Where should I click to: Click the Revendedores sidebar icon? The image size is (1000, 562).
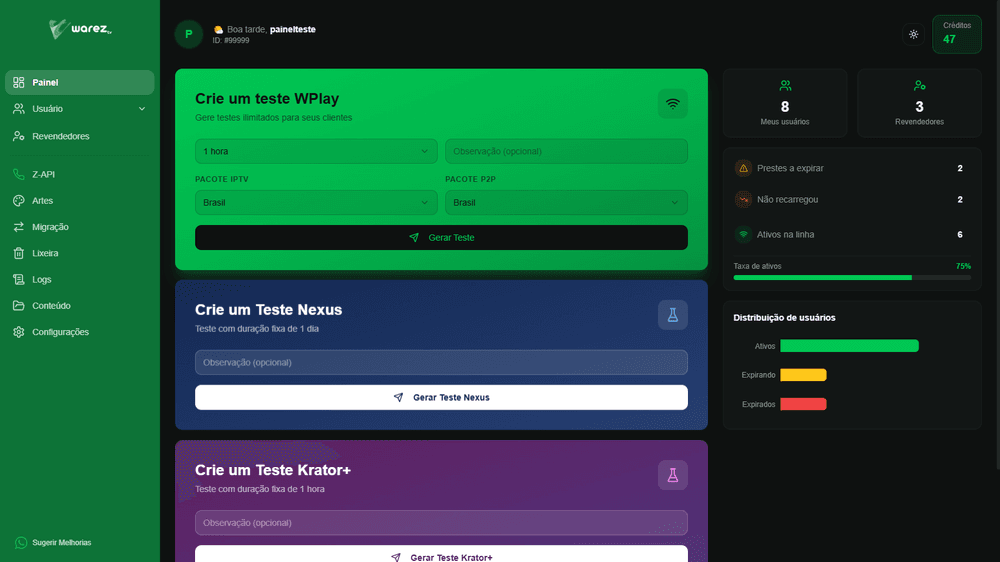click(18, 136)
